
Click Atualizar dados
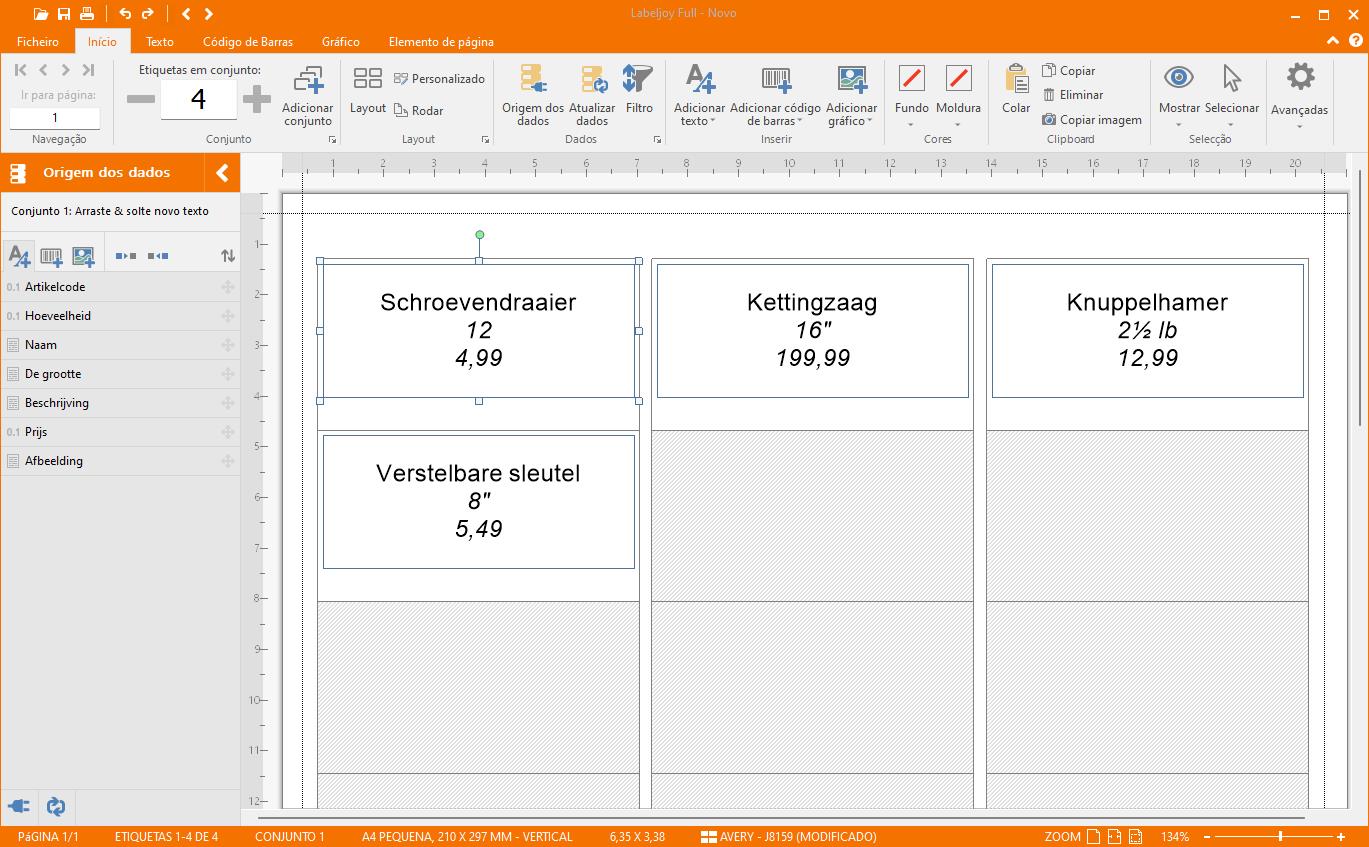(592, 96)
